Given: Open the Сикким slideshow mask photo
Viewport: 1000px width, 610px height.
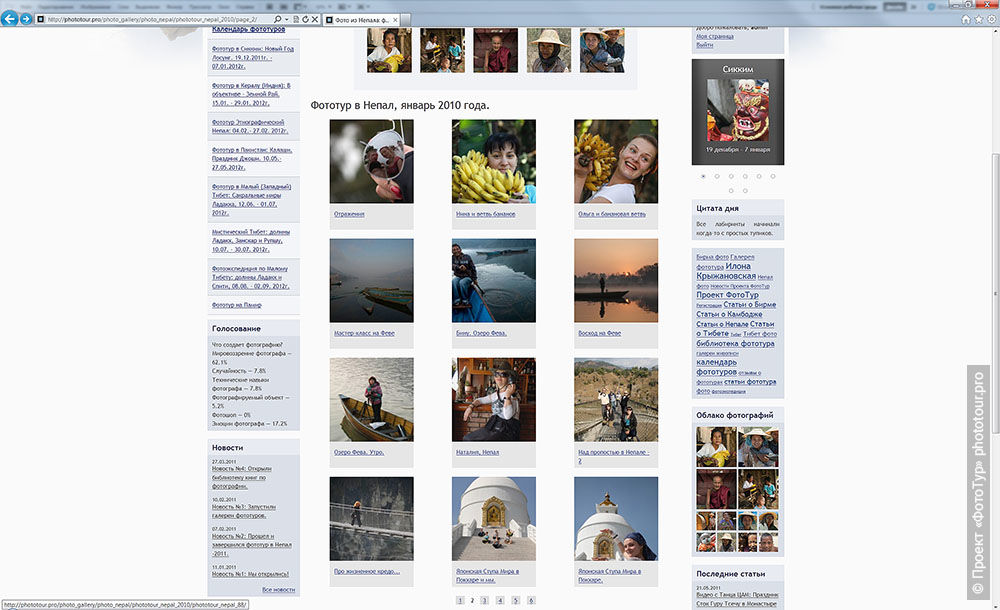Looking at the screenshot, I should click(x=738, y=110).
